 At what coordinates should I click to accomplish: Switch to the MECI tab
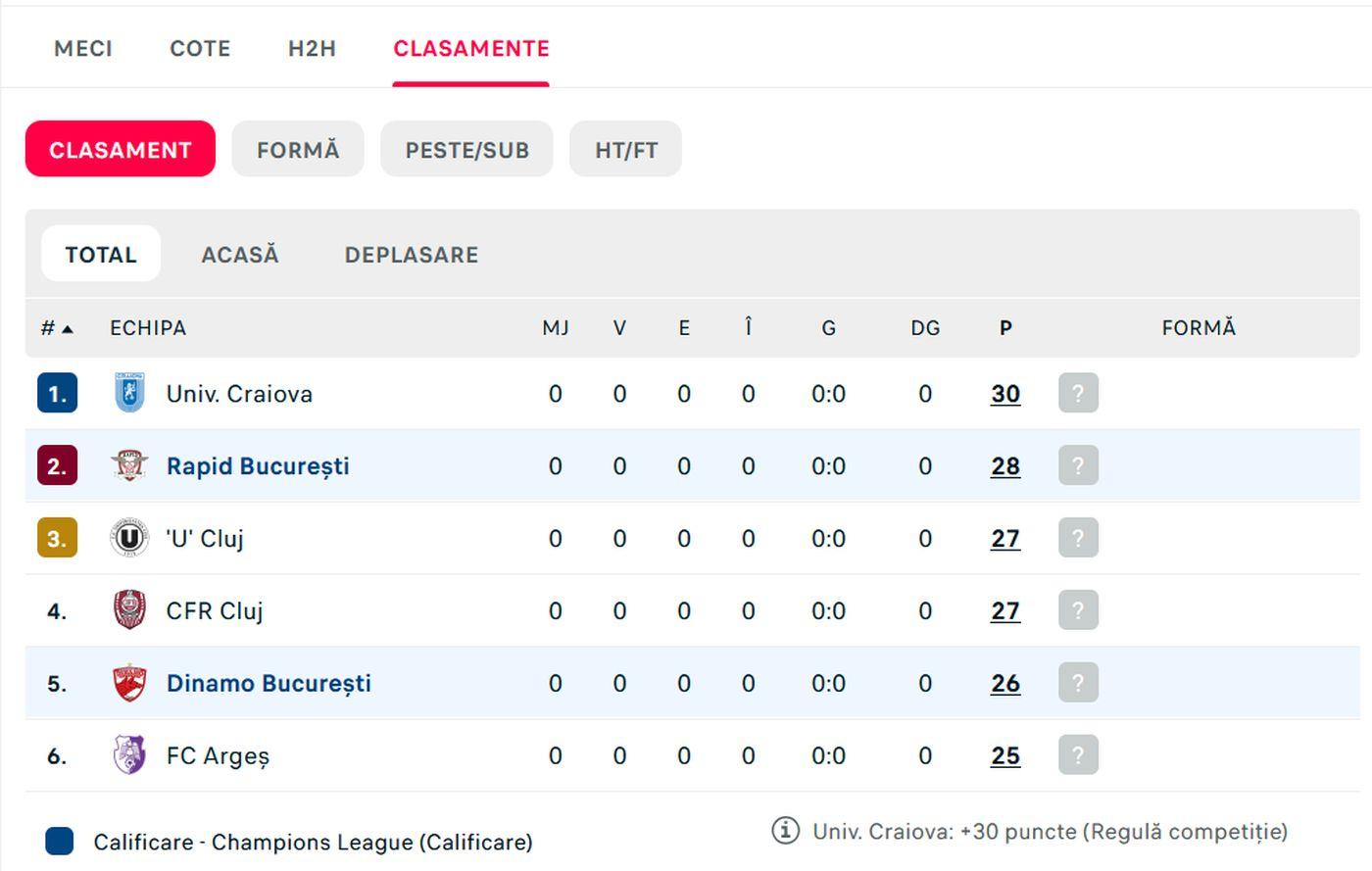coord(83,48)
